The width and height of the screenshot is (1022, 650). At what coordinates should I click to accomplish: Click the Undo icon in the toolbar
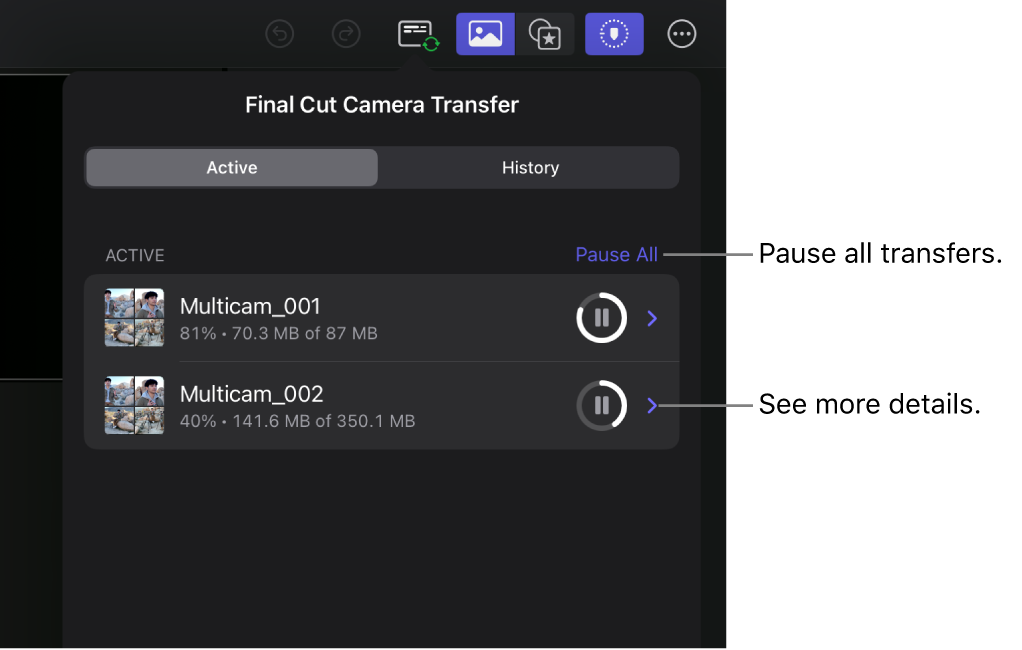click(279, 33)
